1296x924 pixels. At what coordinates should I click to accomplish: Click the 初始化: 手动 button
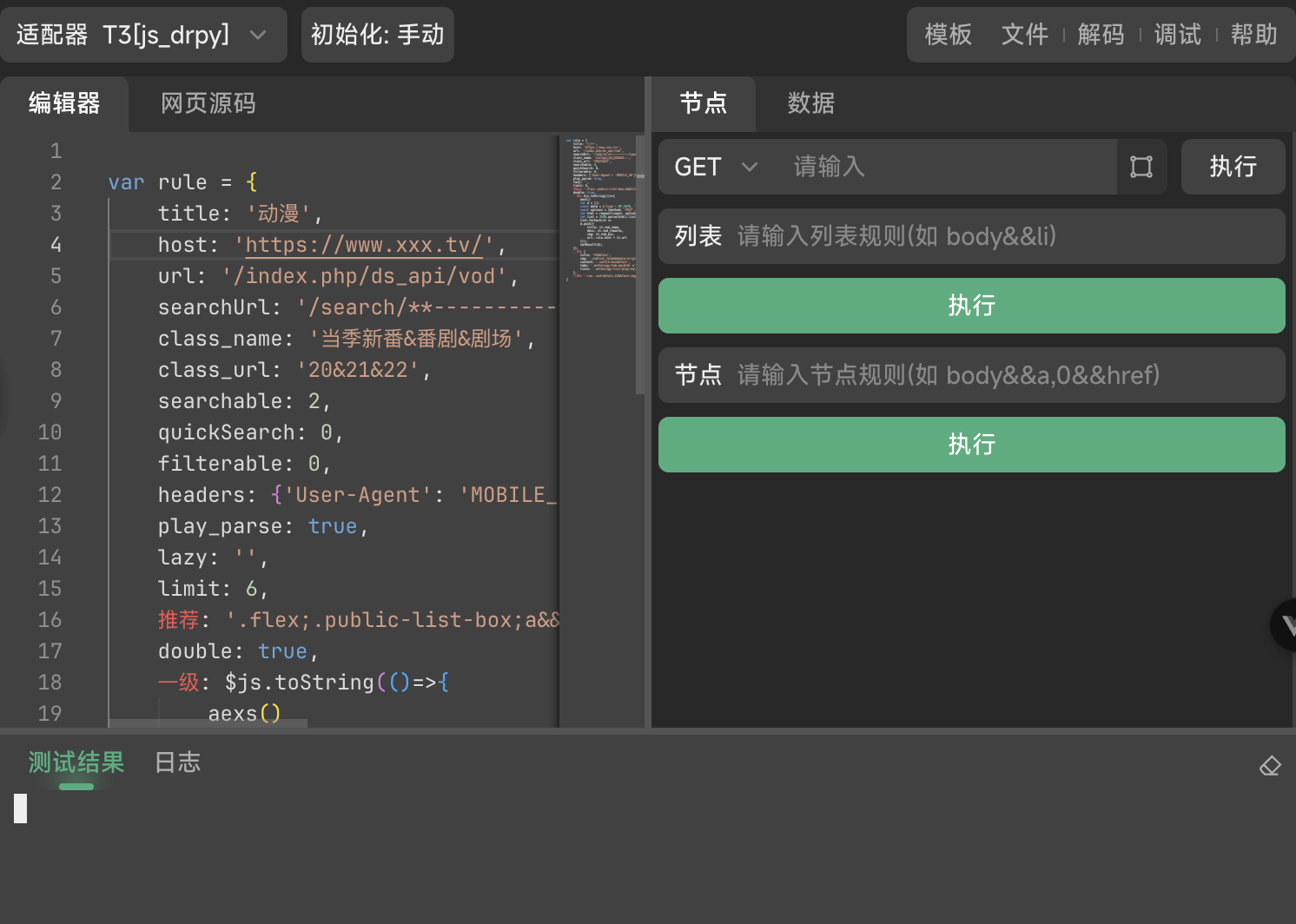point(377,35)
